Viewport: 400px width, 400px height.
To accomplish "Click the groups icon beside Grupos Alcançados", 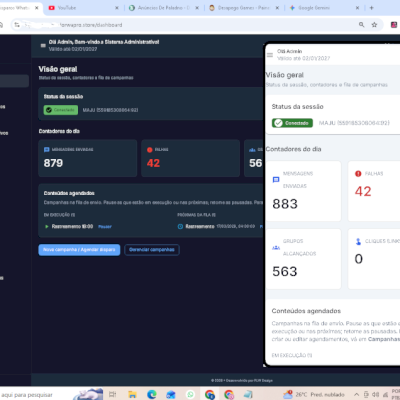I will point(276,247).
